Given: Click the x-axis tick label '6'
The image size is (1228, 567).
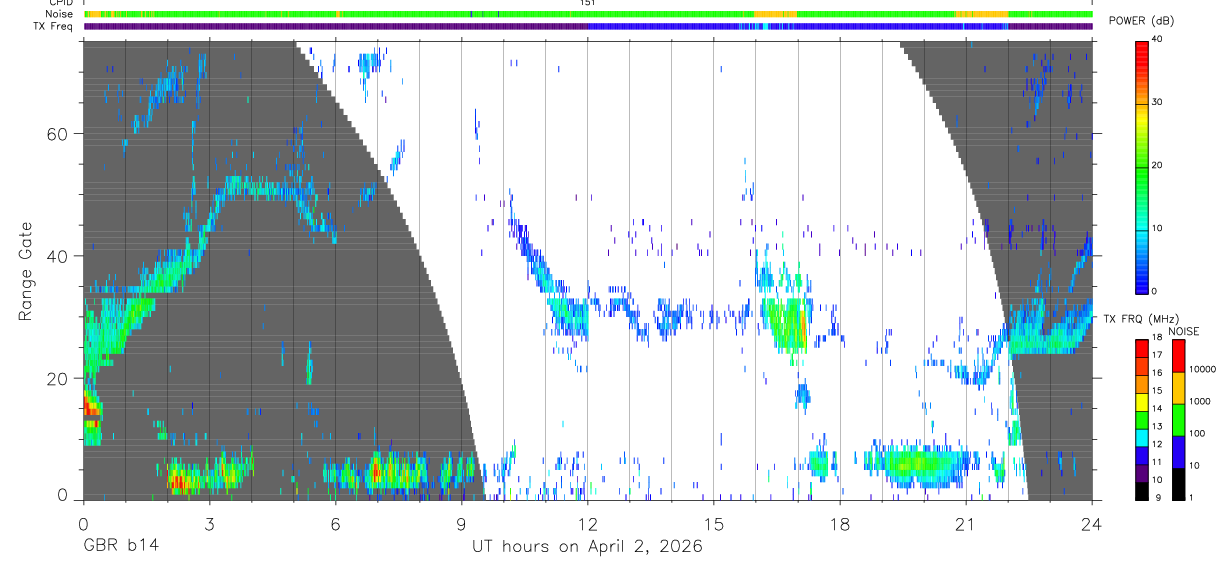Looking at the screenshot, I should point(335,523).
